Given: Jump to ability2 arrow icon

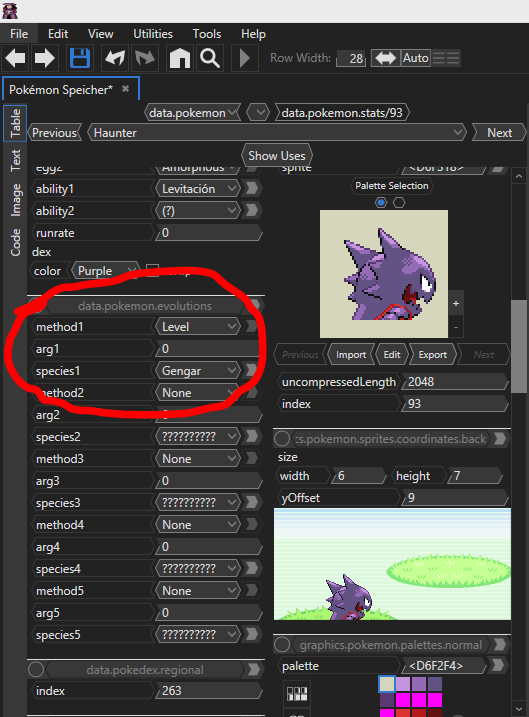Looking at the screenshot, I should [x=252, y=210].
